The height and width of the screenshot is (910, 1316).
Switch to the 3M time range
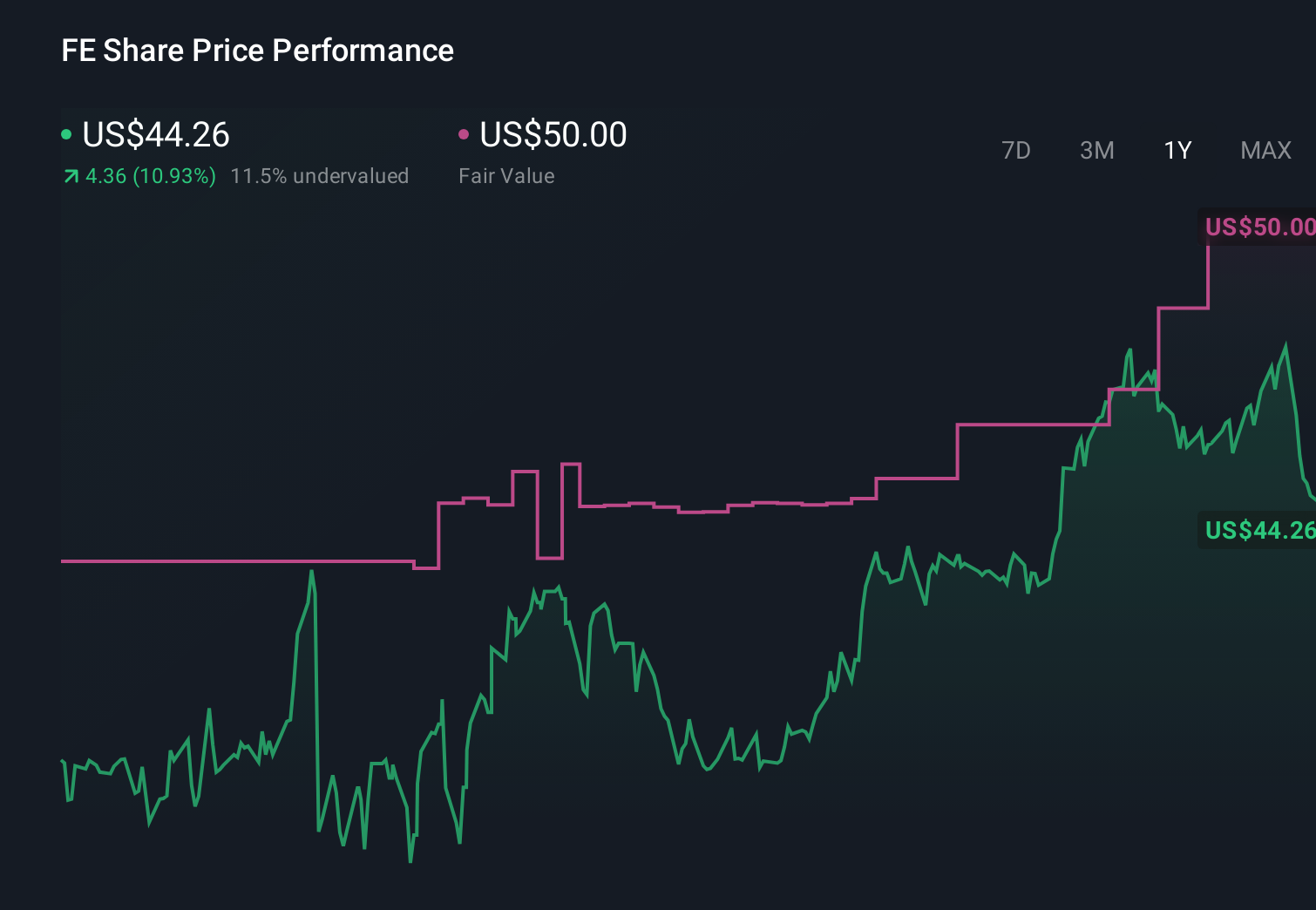[1096, 150]
